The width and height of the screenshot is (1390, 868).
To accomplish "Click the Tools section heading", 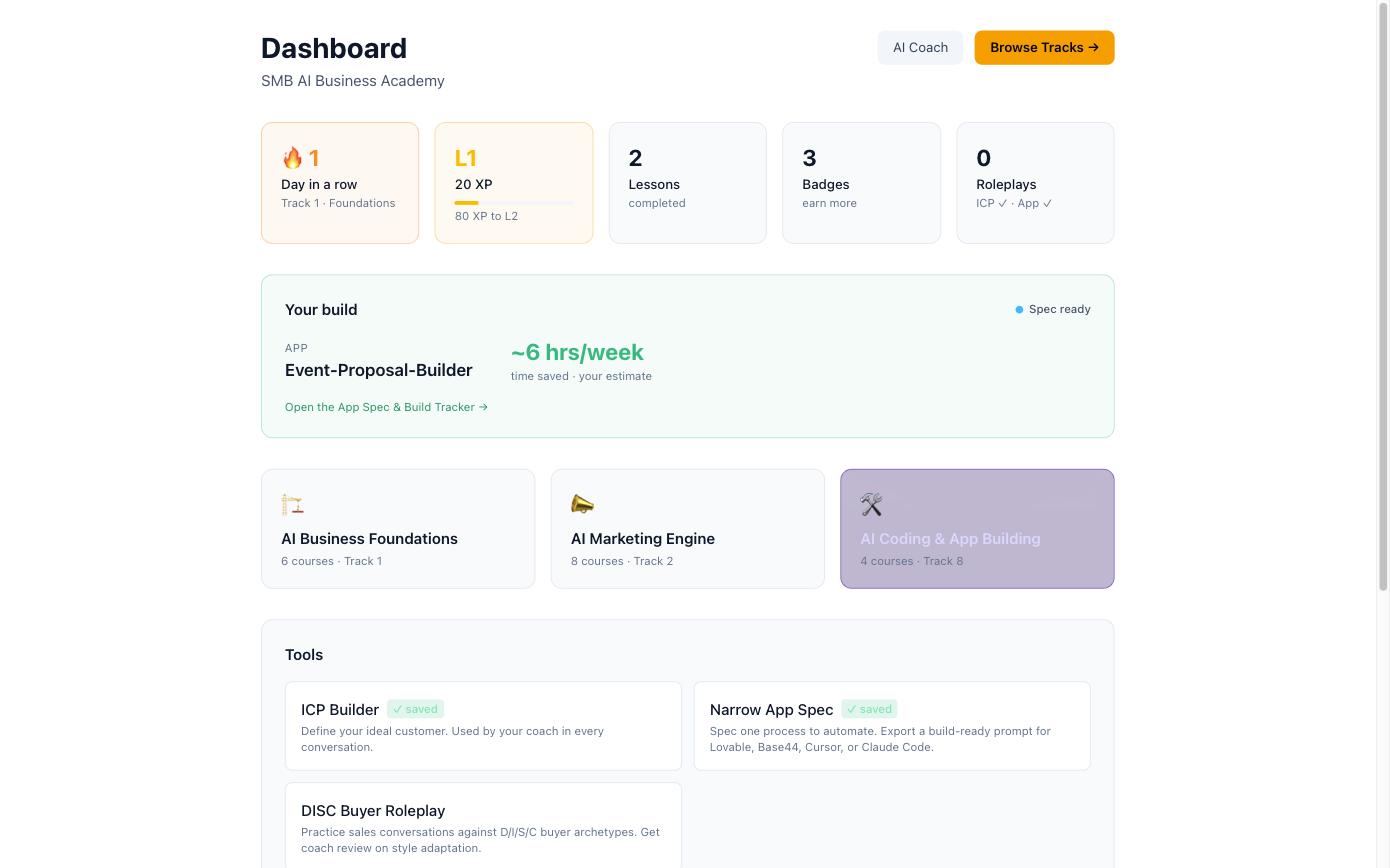I will tap(304, 655).
